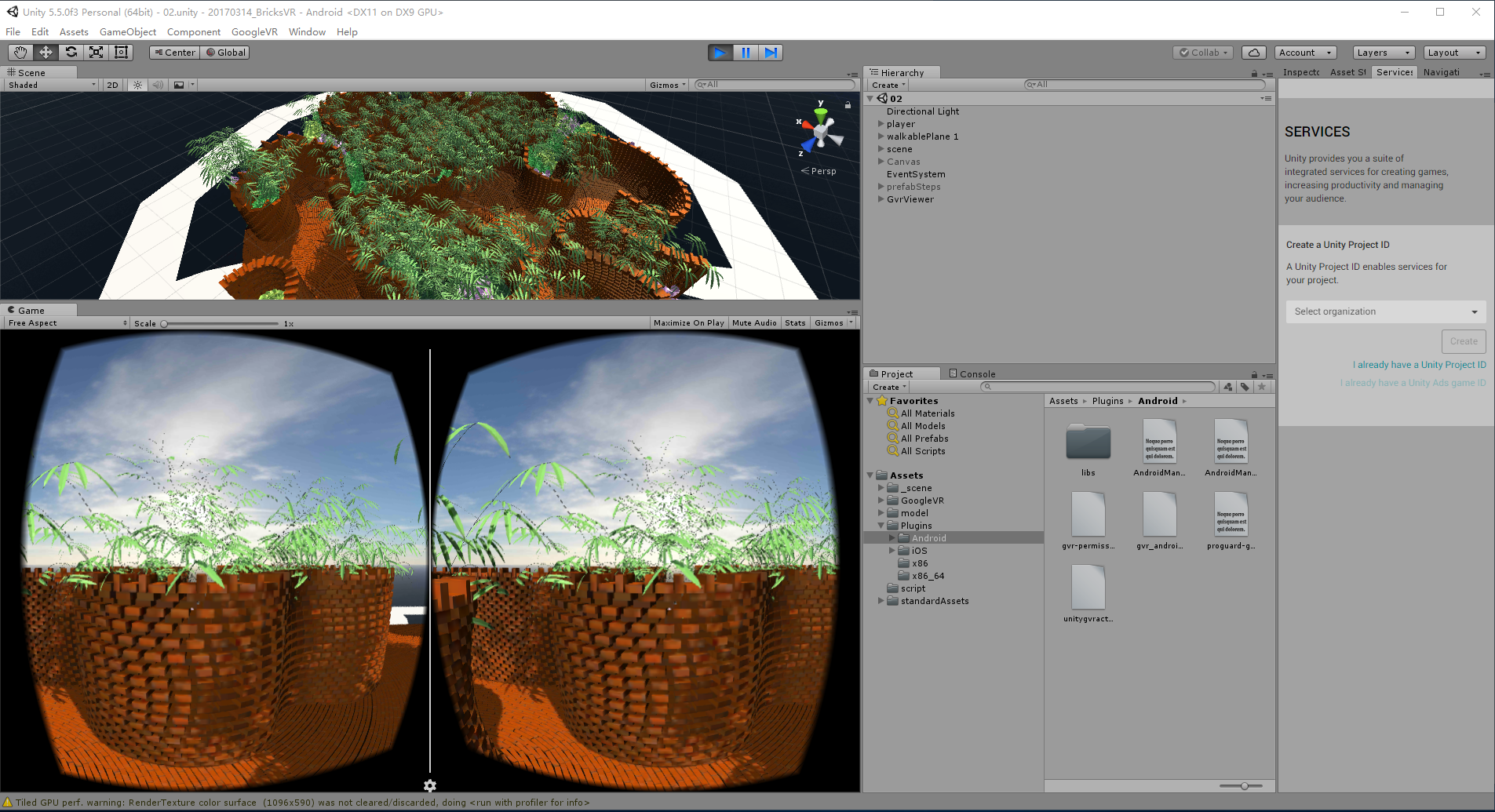Select the Scale tool
Image resolution: width=1495 pixels, height=812 pixels.
coord(96,53)
